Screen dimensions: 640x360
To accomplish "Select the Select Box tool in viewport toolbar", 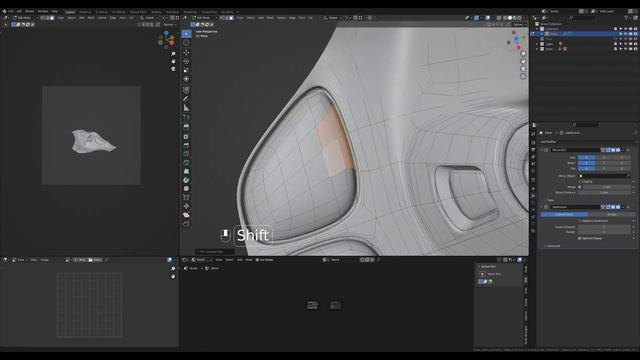I will pyautogui.click(x=186, y=34).
